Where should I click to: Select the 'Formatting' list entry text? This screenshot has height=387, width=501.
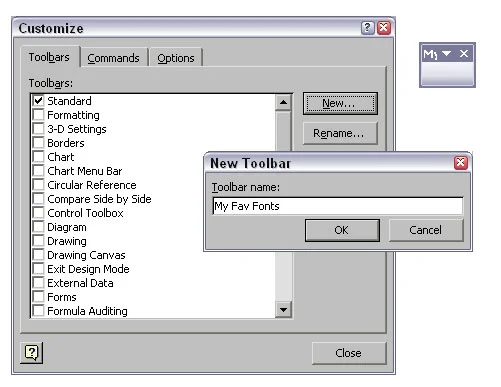(73, 115)
